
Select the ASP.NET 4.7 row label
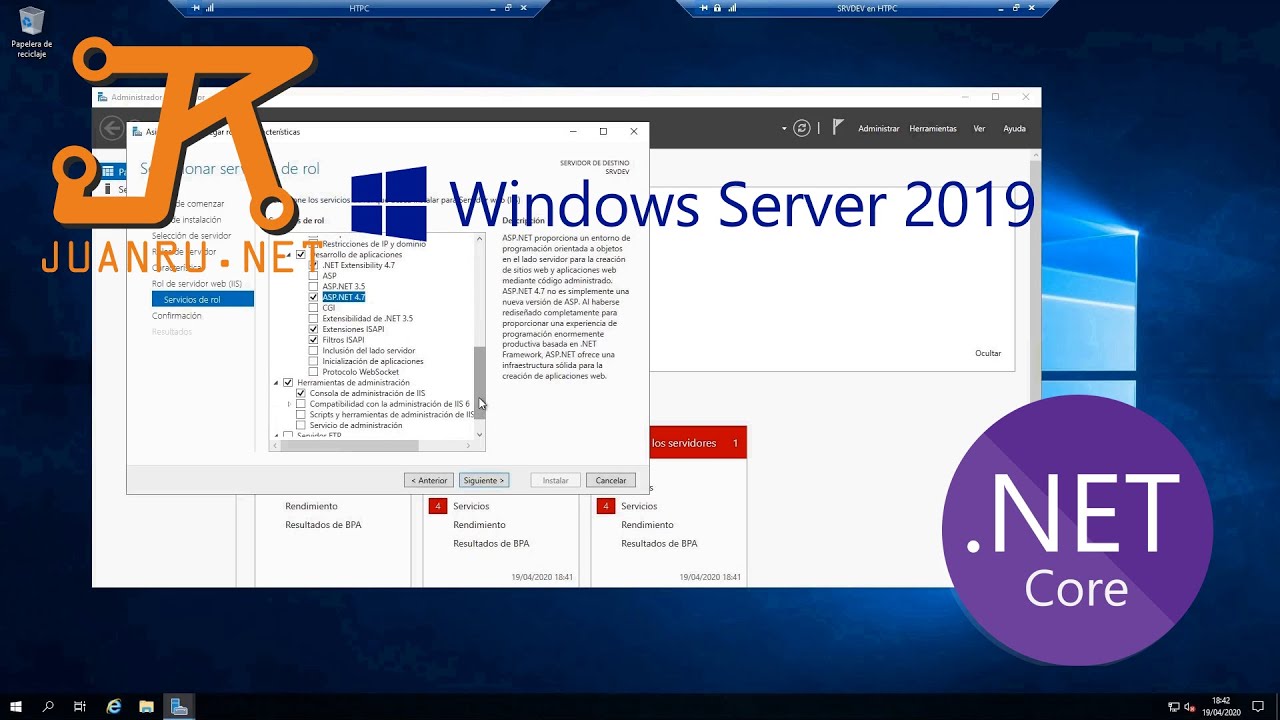tap(343, 298)
